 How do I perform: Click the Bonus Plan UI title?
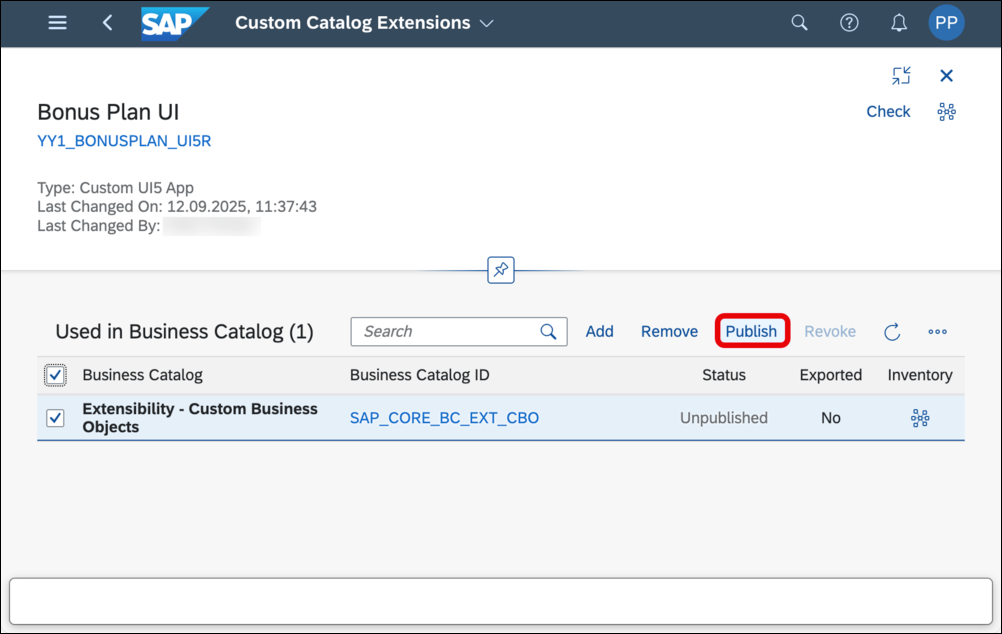pyautogui.click(x=108, y=112)
